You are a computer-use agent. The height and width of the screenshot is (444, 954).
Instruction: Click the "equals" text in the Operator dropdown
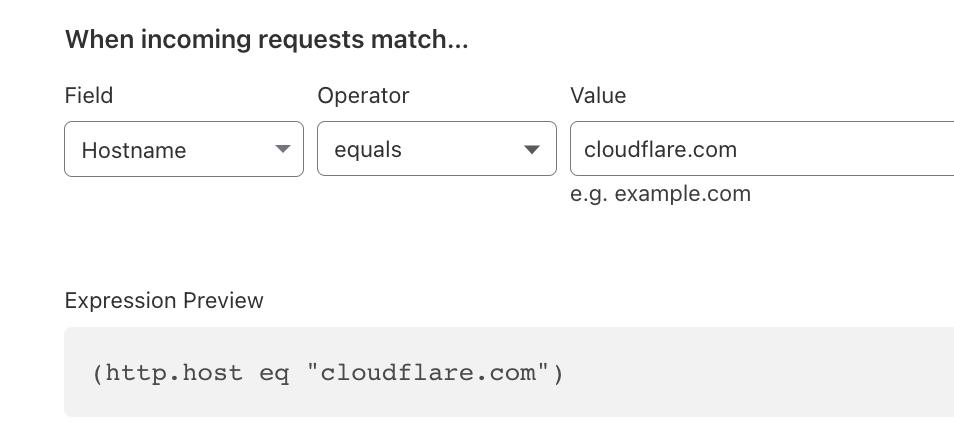point(368,151)
